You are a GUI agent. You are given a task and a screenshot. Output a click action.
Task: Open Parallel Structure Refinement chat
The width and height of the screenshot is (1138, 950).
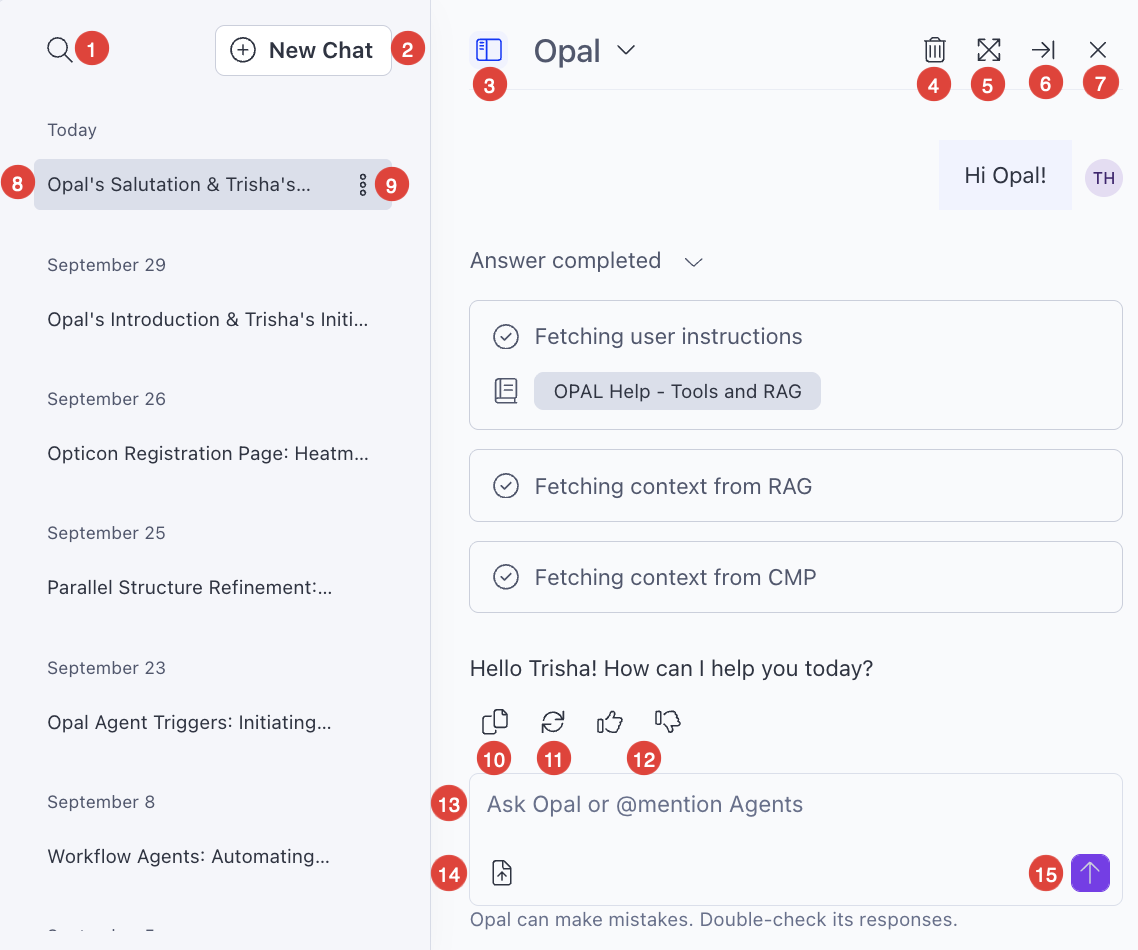pos(190,587)
